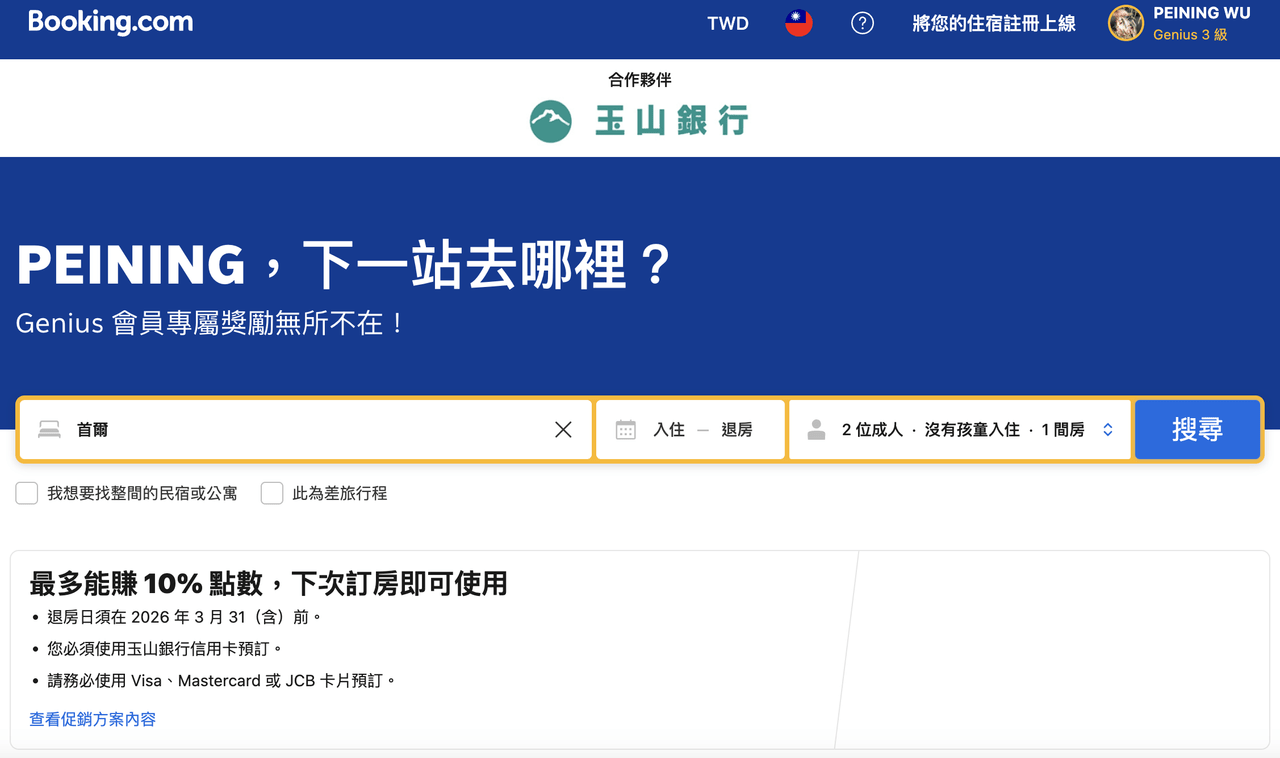Click the Genius 3 級 level label
1280x758 pixels.
pos(1190,35)
